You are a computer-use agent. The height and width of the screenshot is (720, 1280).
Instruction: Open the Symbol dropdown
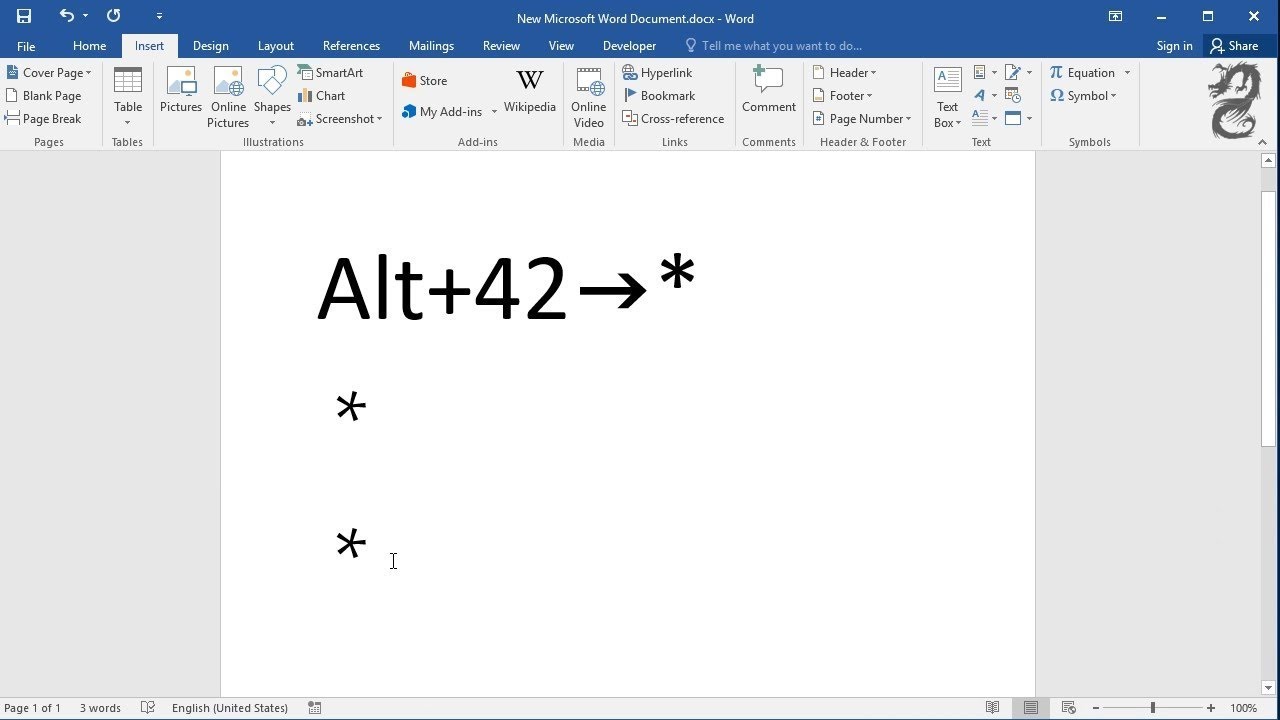click(1083, 96)
